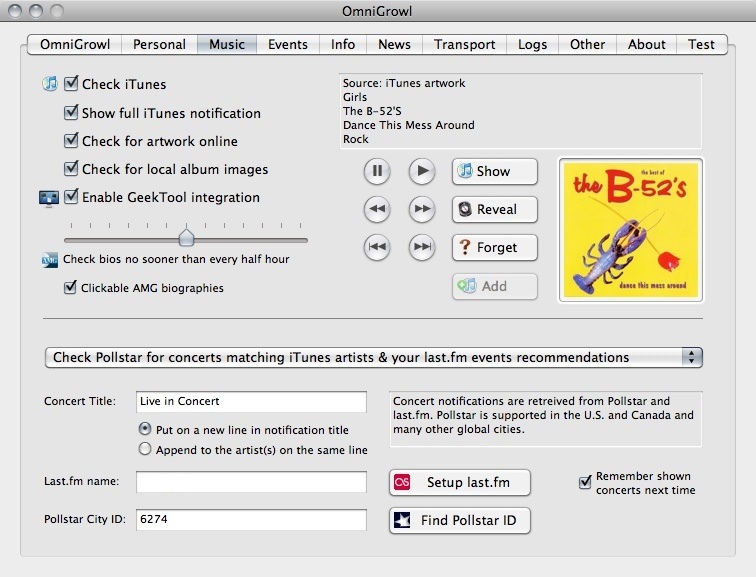Click the bio check interval slider knob
This screenshot has height=577, width=756.
tap(186, 238)
